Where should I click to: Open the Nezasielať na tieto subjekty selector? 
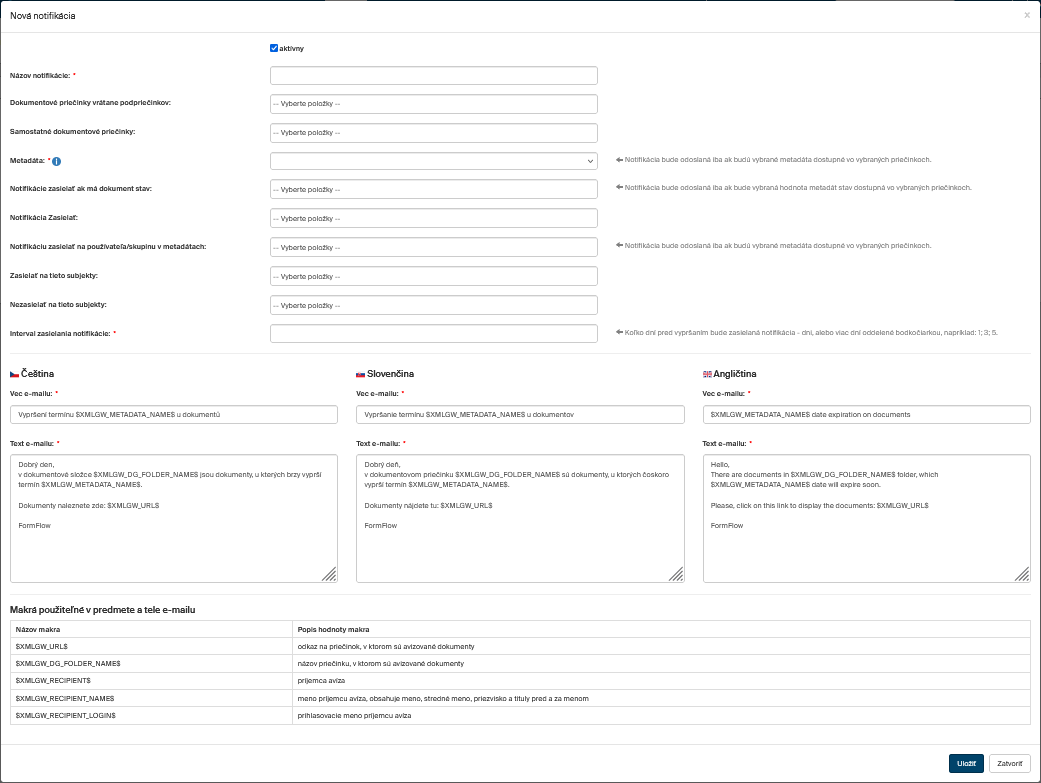(x=433, y=305)
